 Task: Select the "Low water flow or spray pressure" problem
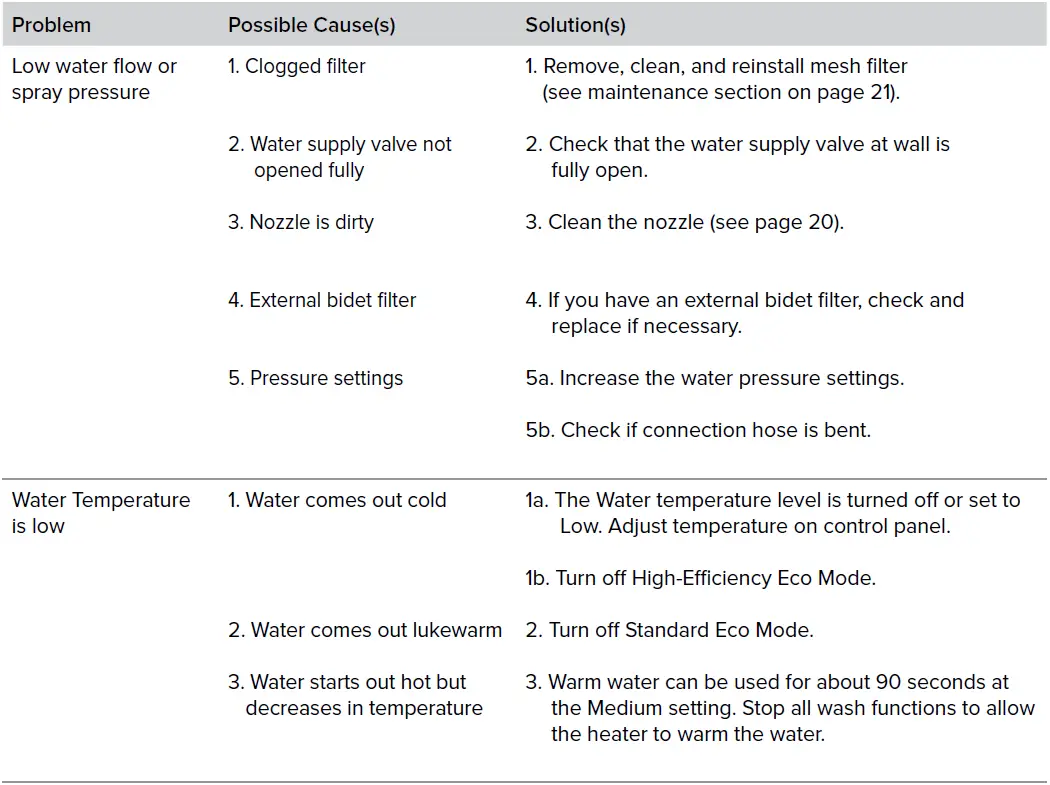[x=94, y=79]
